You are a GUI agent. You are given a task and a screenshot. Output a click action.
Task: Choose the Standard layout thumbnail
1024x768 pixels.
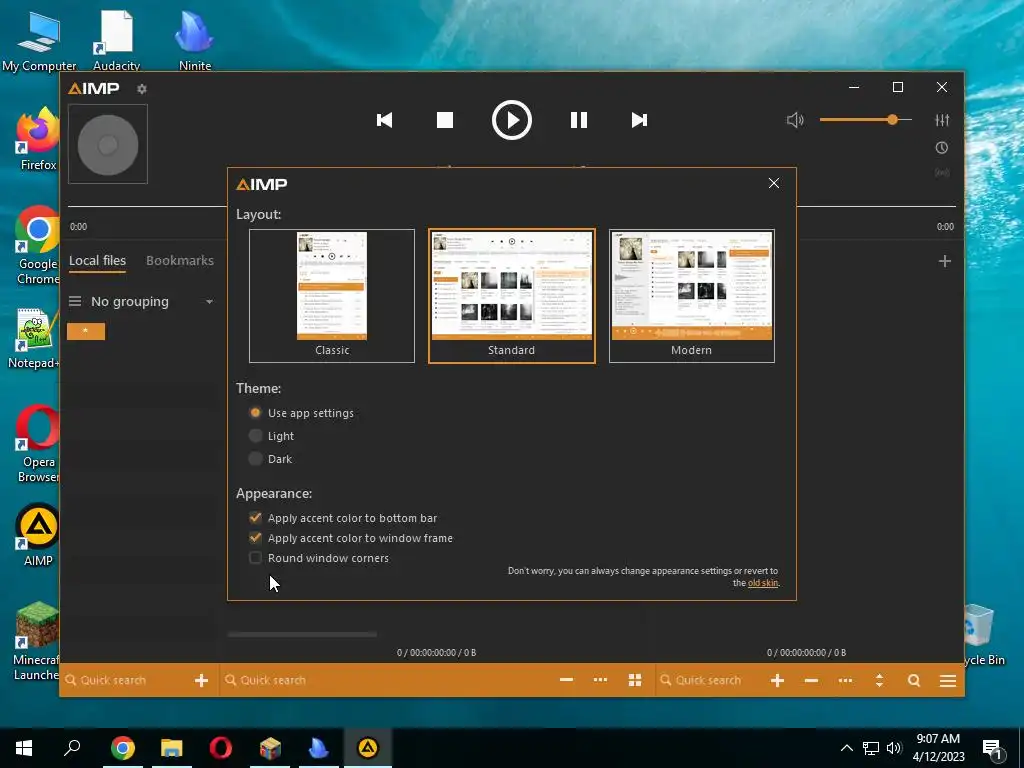coord(511,296)
